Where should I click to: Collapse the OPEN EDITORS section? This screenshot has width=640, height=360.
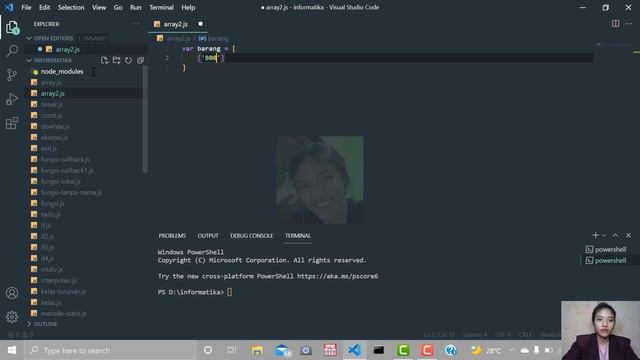click(29, 38)
